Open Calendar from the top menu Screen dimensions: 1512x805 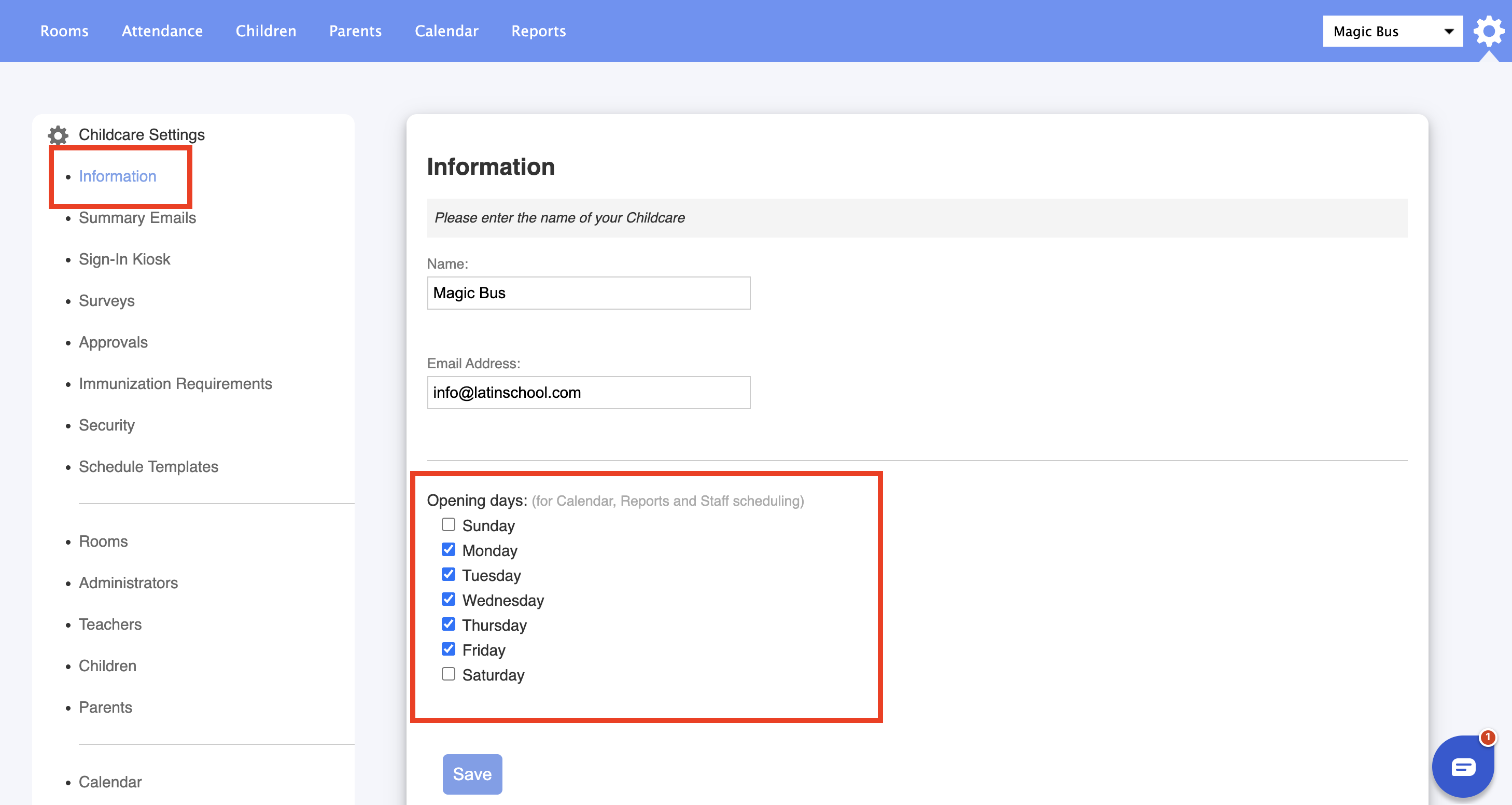(x=446, y=31)
